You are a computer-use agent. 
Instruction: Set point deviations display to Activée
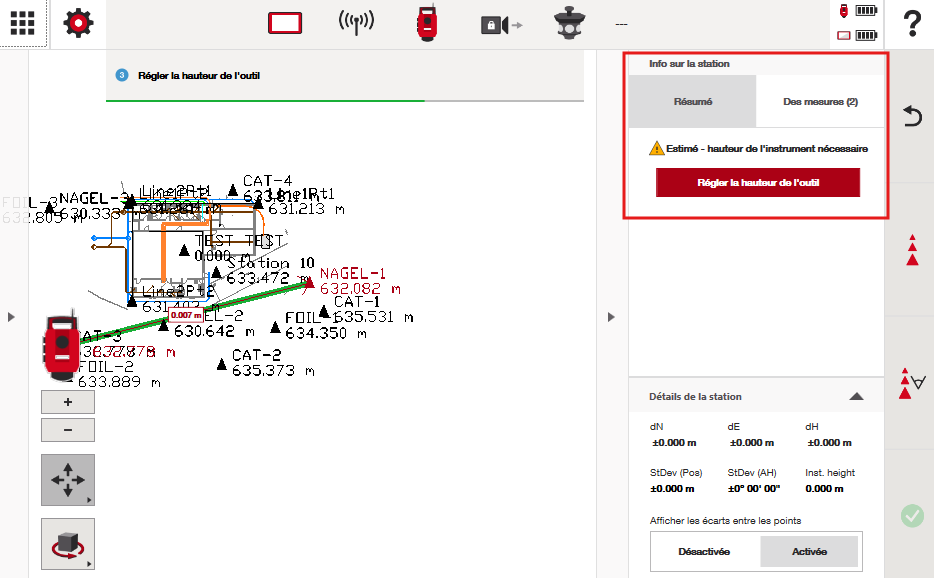809,552
